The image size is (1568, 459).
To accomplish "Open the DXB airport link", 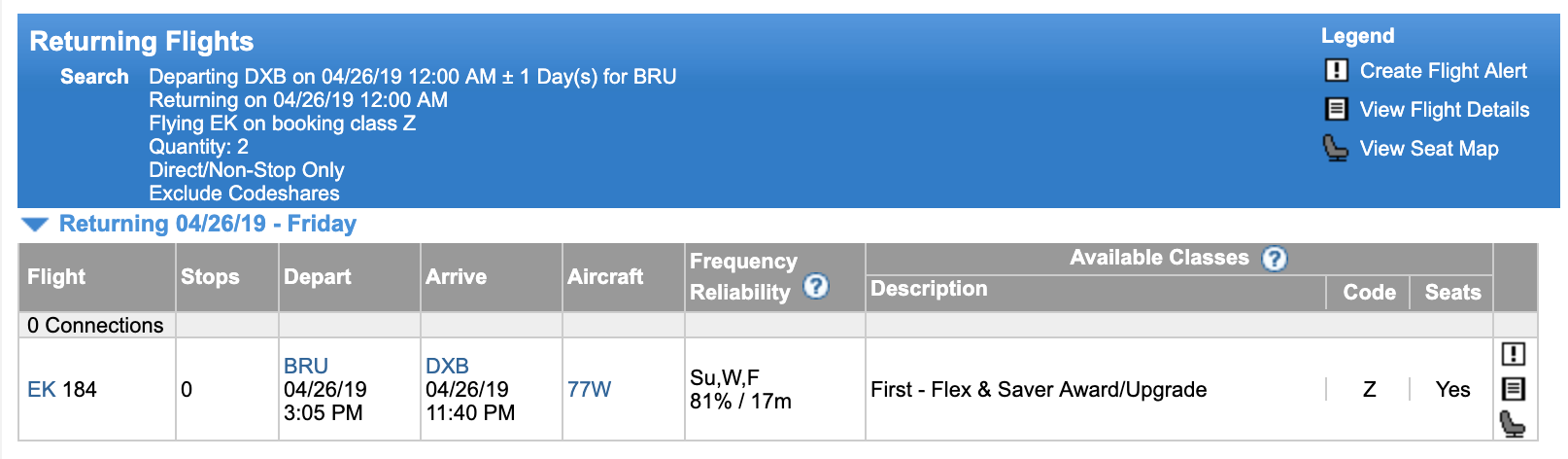I will [447, 367].
